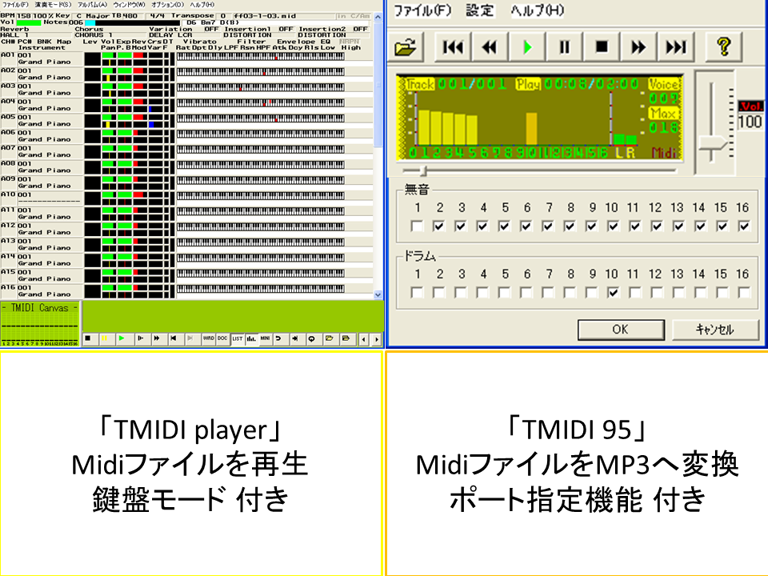Viewport: 768px width, 576px height.
Task: Jump to first track in TMIDI 95
Action: (453, 47)
